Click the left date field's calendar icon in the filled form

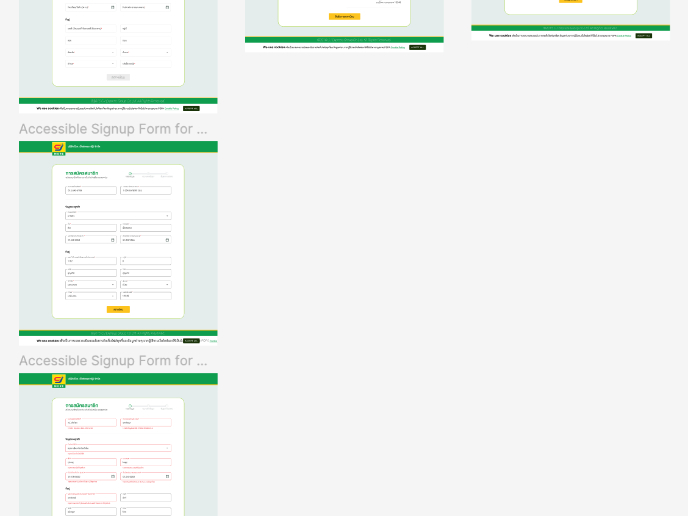(112, 240)
